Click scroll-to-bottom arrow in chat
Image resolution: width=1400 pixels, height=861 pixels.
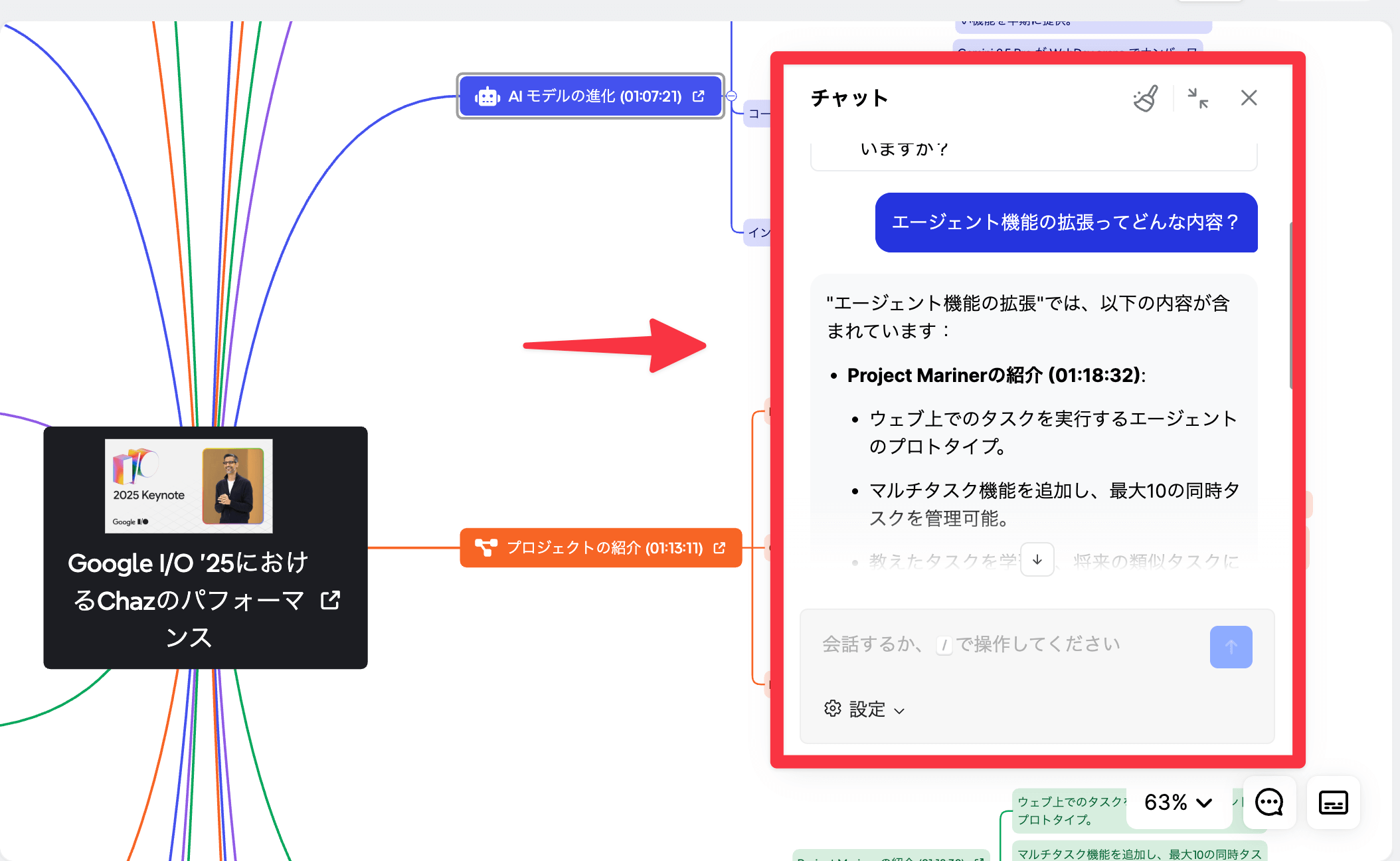click(1037, 560)
